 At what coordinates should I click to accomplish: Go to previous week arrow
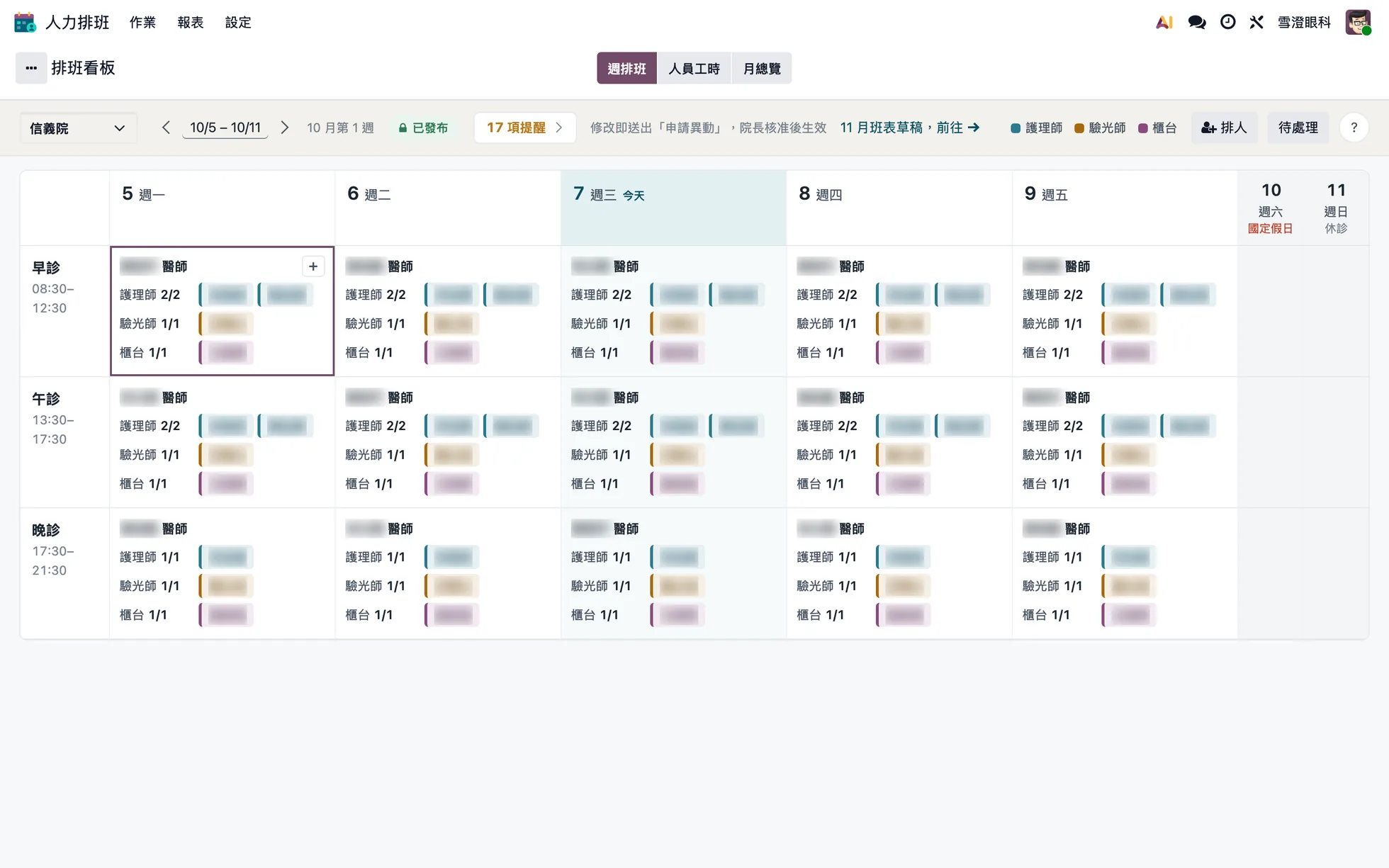pos(166,128)
